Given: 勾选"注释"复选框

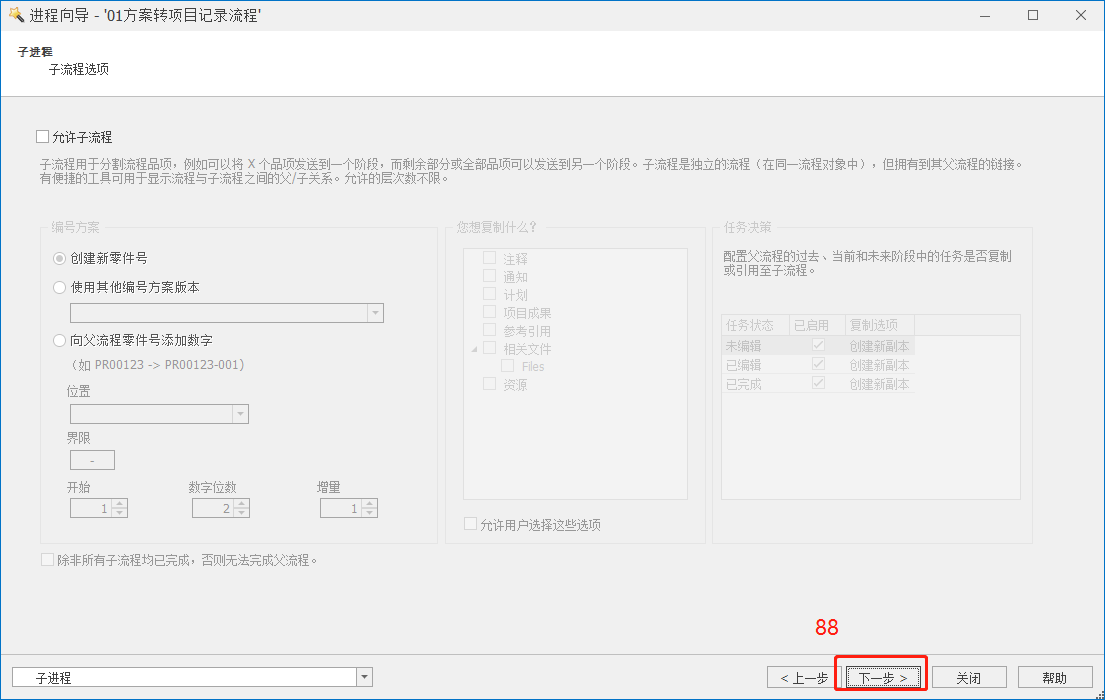Looking at the screenshot, I should [490, 258].
